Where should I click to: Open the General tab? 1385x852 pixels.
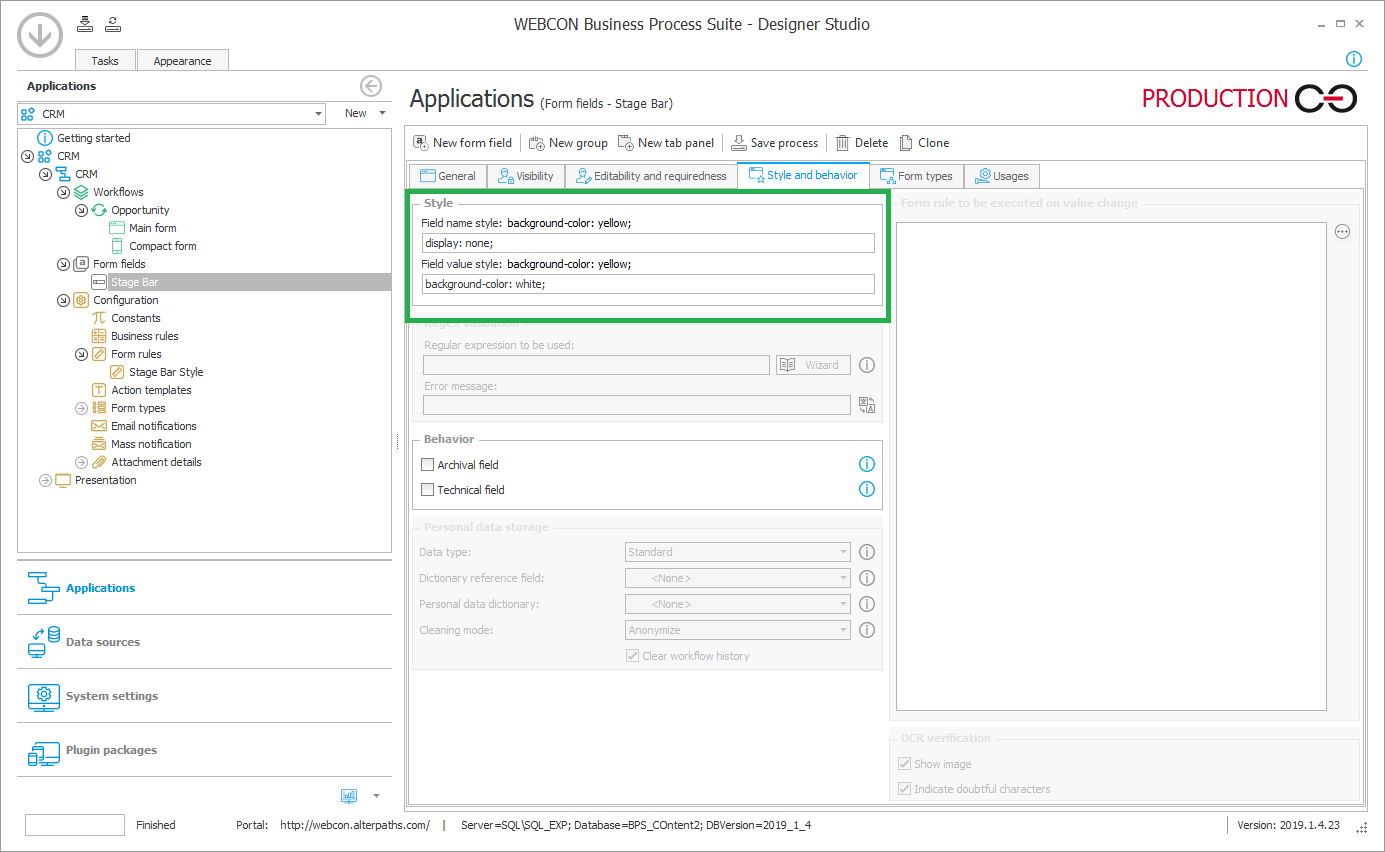tap(447, 176)
